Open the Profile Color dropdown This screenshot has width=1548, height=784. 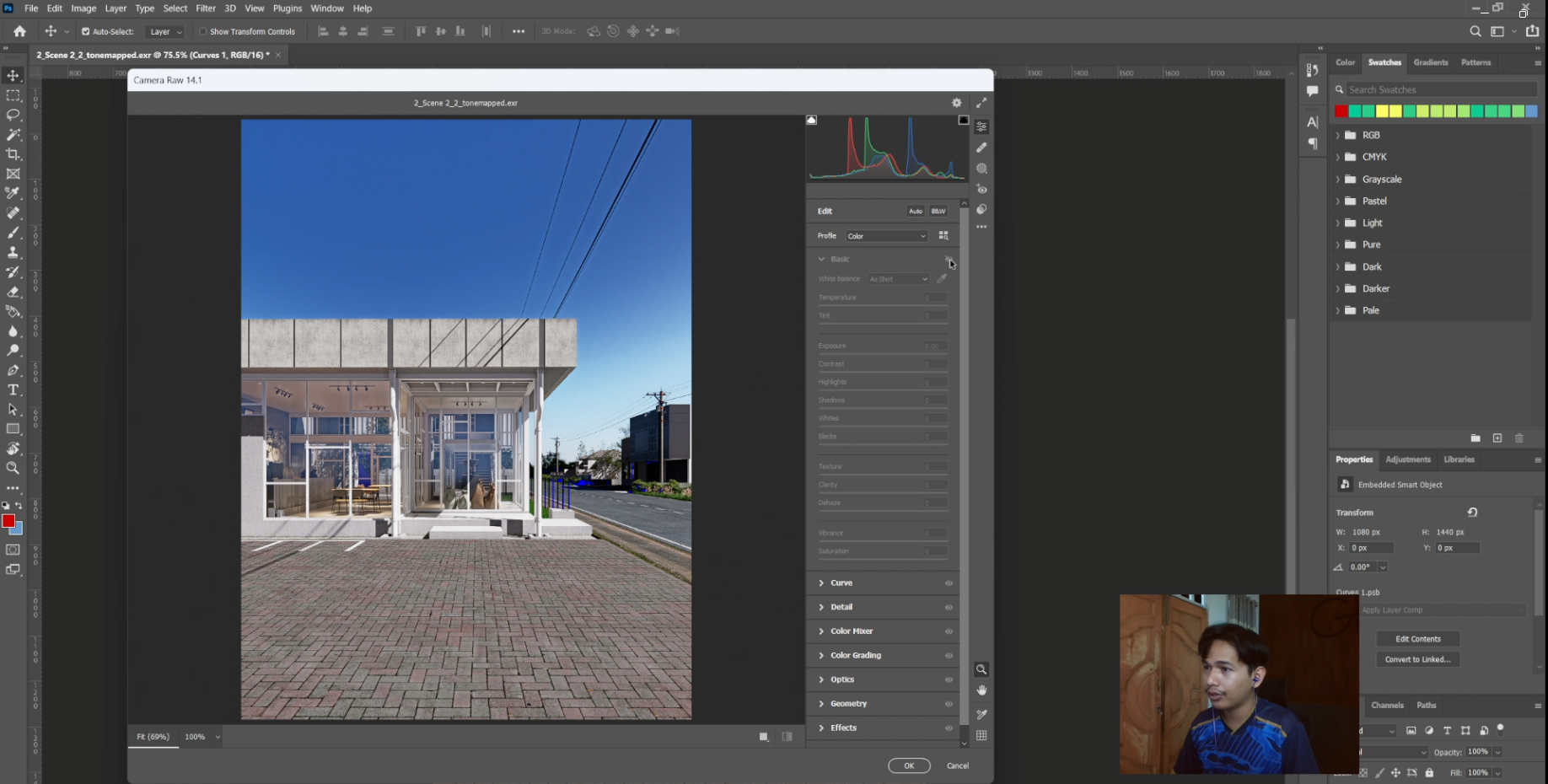point(885,235)
